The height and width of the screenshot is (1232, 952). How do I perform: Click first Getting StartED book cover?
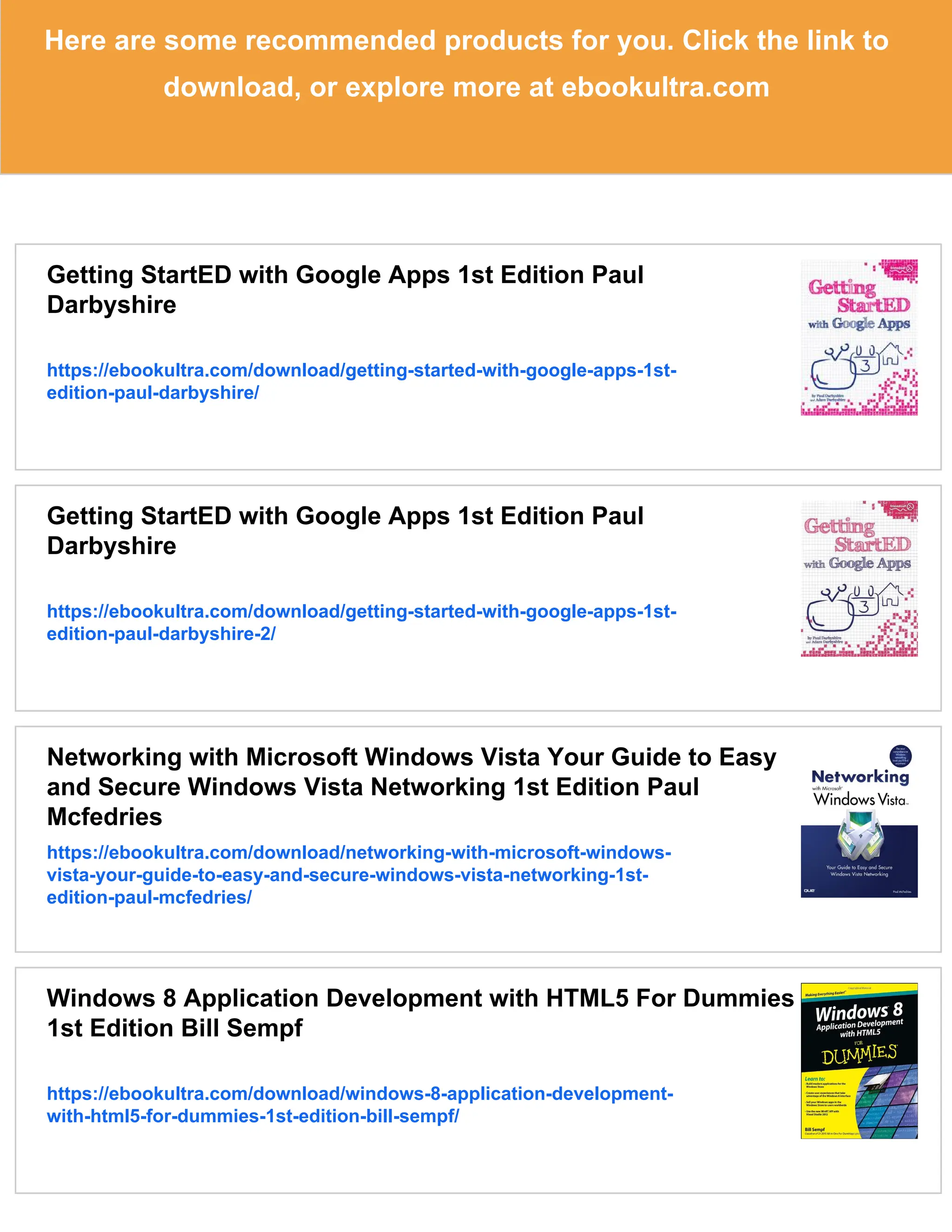pos(859,338)
